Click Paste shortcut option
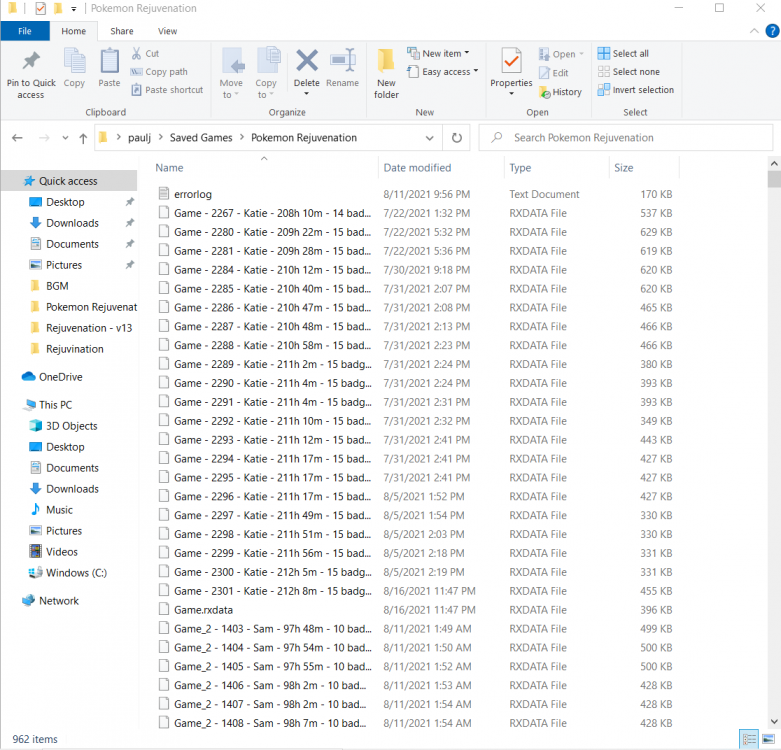The image size is (781, 750). [x=167, y=90]
